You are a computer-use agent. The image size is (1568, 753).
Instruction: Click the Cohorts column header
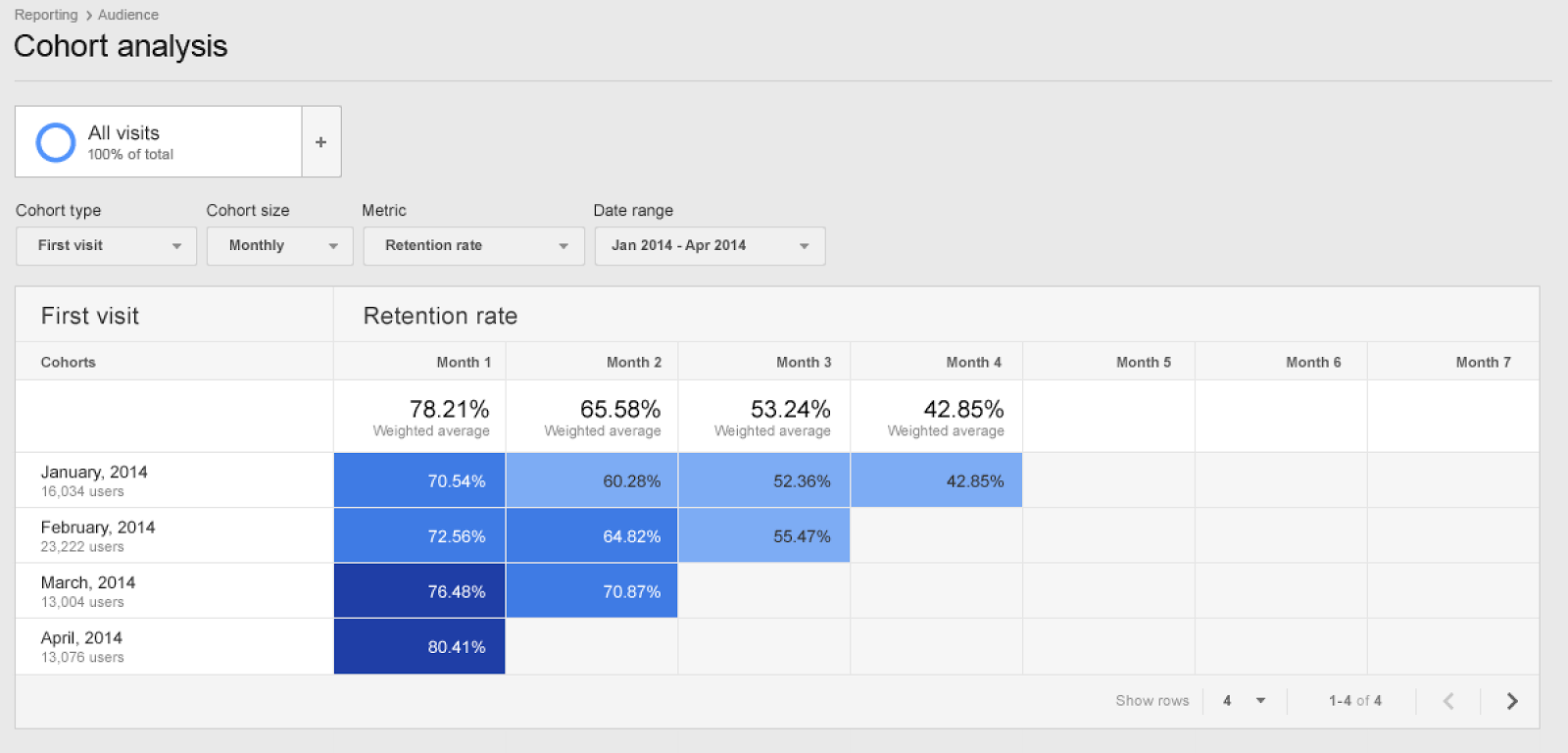pos(69,362)
